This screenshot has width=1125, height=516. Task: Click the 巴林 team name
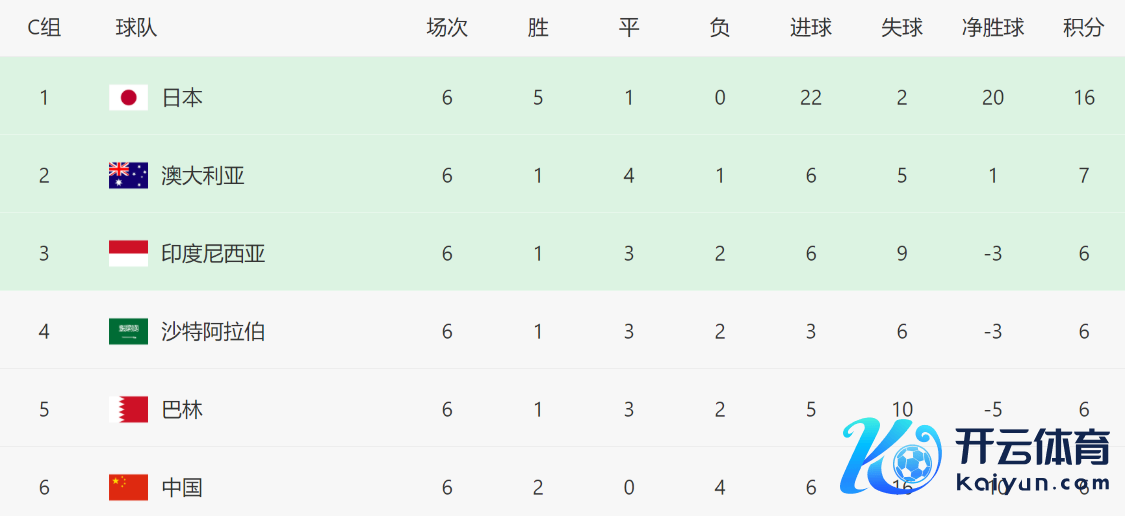click(182, 409)
